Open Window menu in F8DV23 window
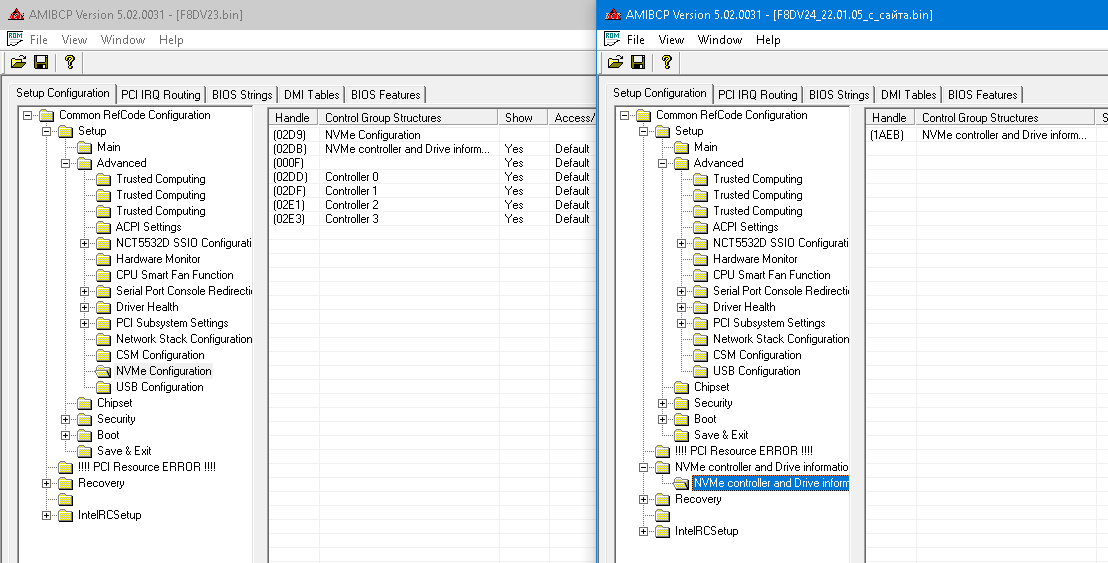The image size is (1108, 563). 123,40
